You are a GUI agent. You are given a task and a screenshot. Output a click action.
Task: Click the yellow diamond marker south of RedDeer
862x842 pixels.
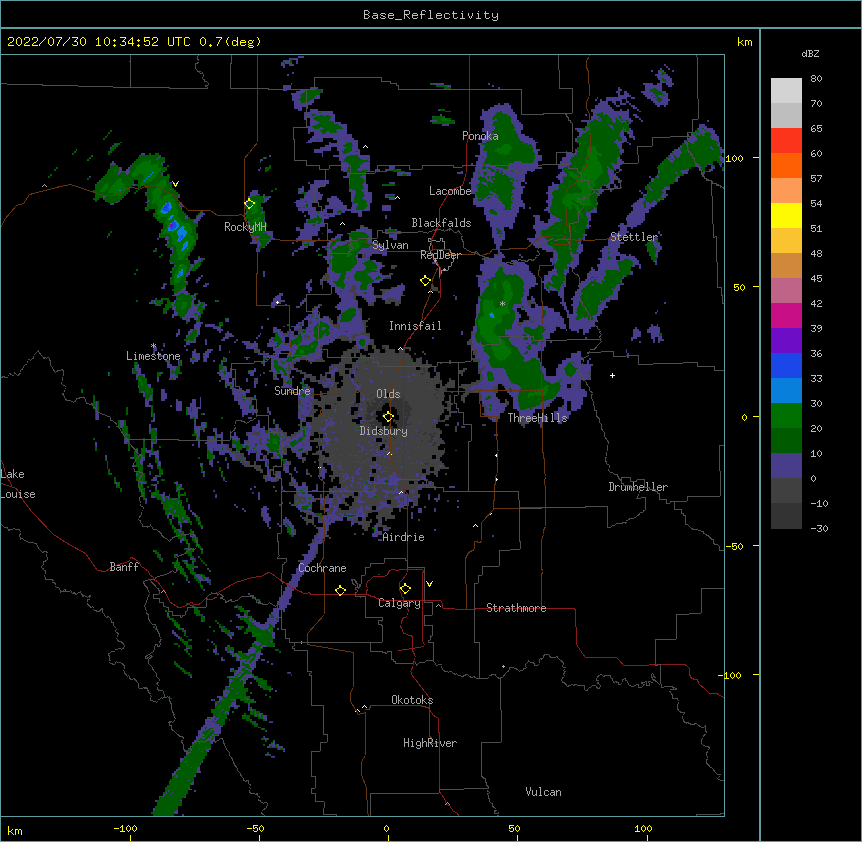tap(425, 281)
